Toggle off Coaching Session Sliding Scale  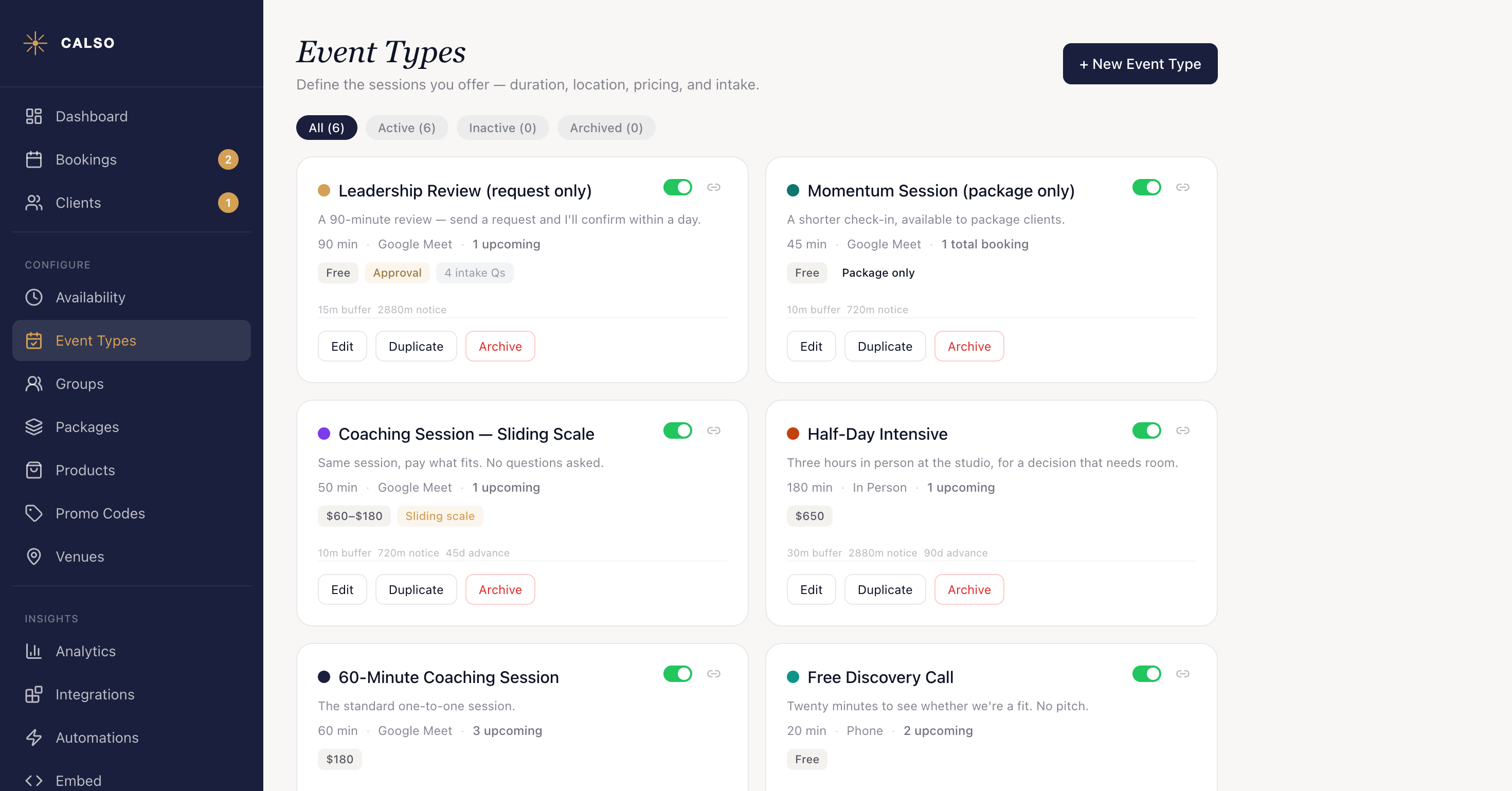(x=678, y=430)
